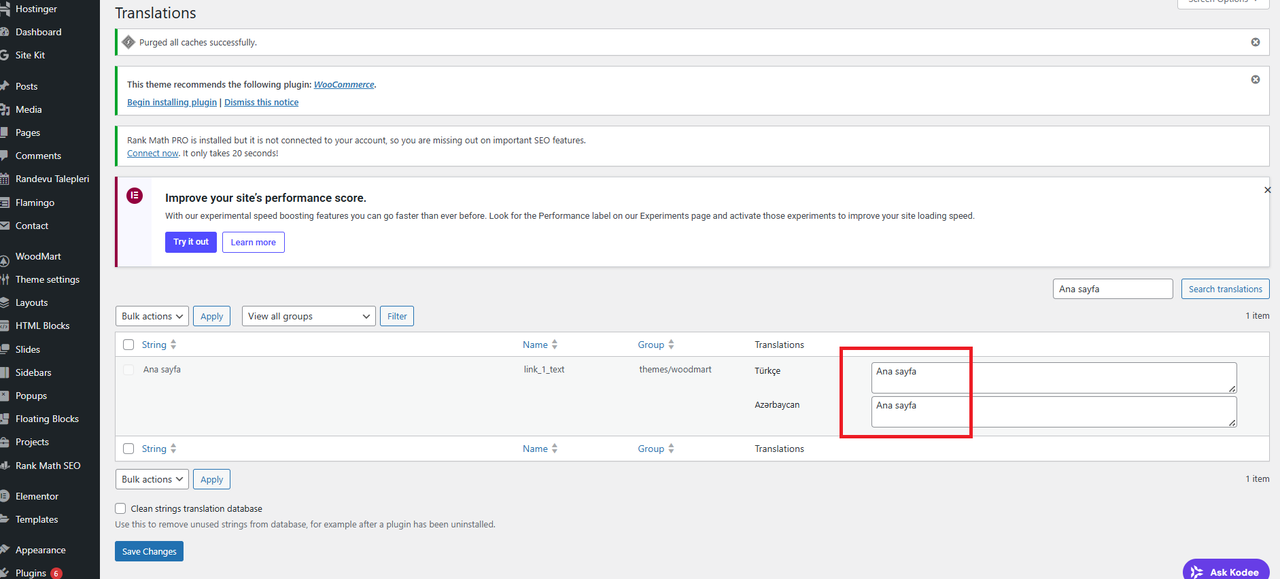
Task: Click the 'Search translations' button
Action: (1225, 289)
